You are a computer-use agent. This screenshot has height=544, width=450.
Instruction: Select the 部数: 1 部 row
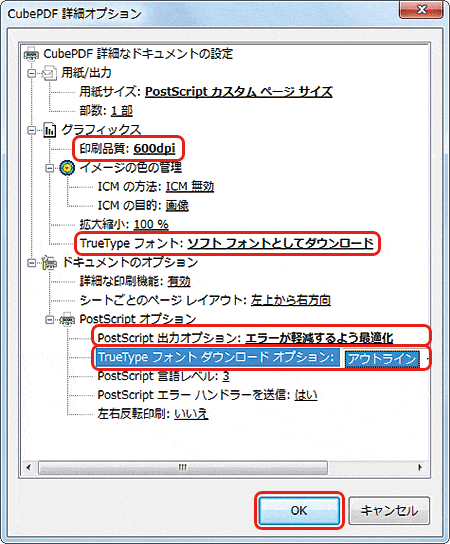(106, 111)
